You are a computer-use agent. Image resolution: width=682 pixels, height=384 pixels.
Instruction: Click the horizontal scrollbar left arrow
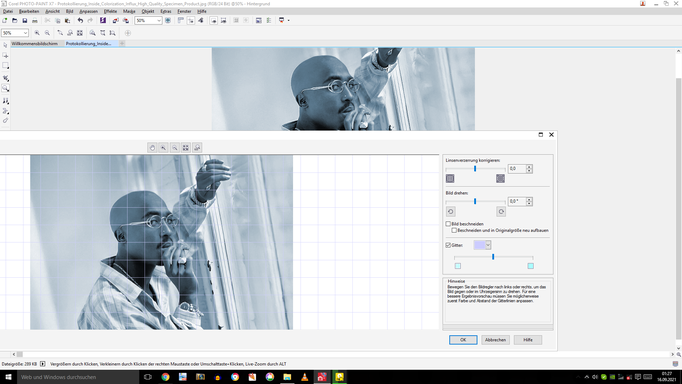click(x=14, y=354)
